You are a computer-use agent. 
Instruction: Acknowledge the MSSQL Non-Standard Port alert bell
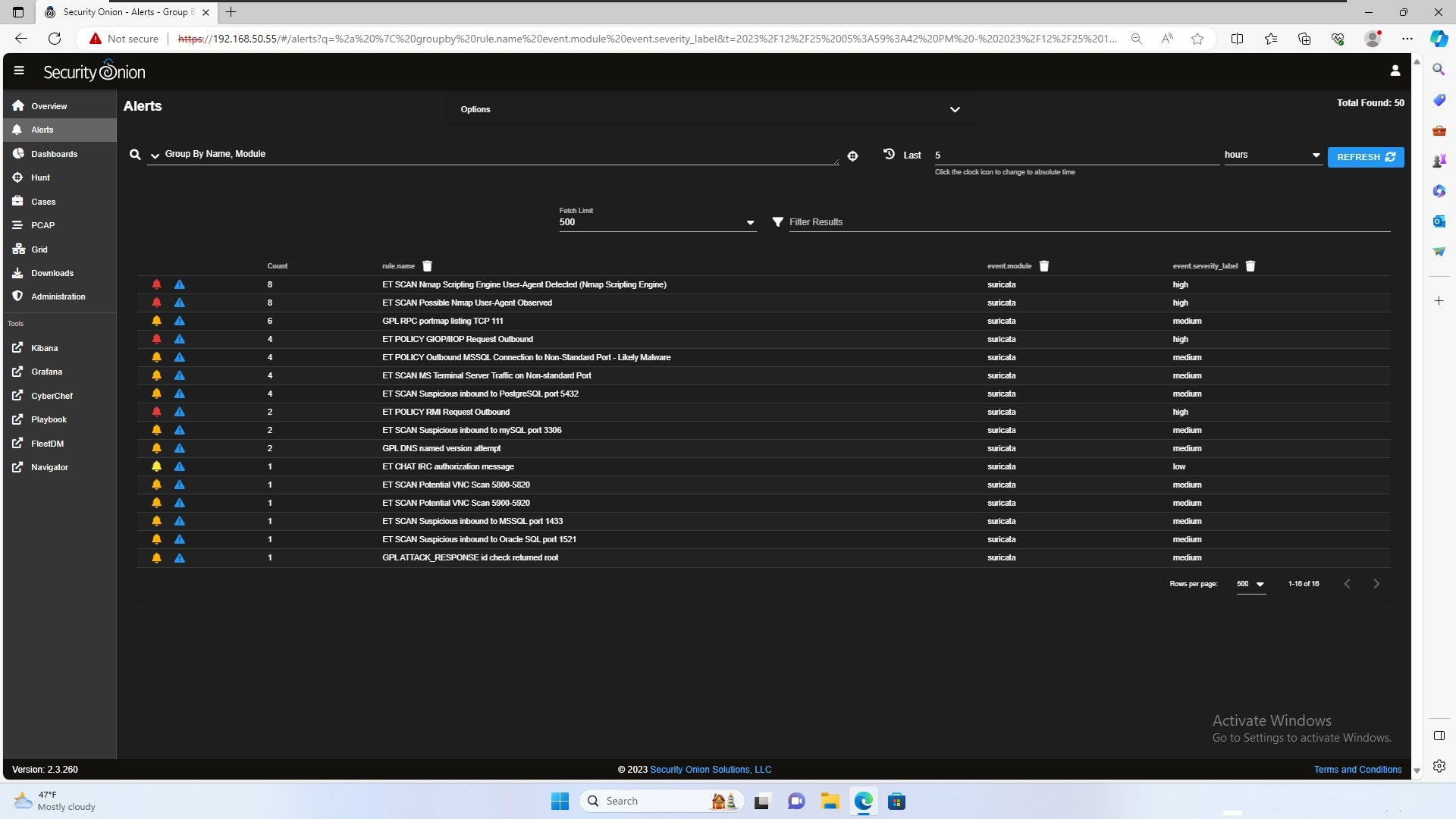click(x=156, y=357)
